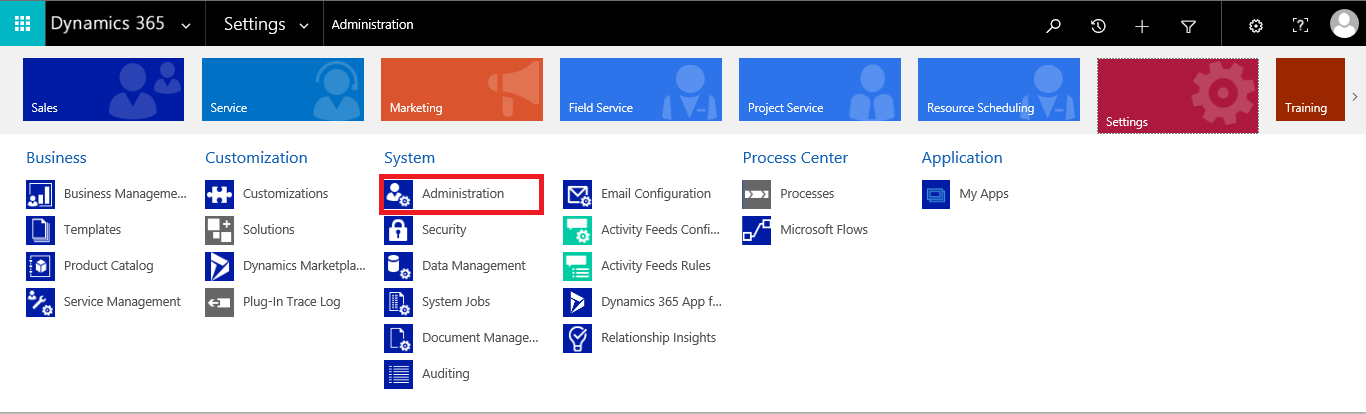Open the user profile avatar
Image resolution: width=1366 pixels, height=414 pixels.
pos(1344,25)
